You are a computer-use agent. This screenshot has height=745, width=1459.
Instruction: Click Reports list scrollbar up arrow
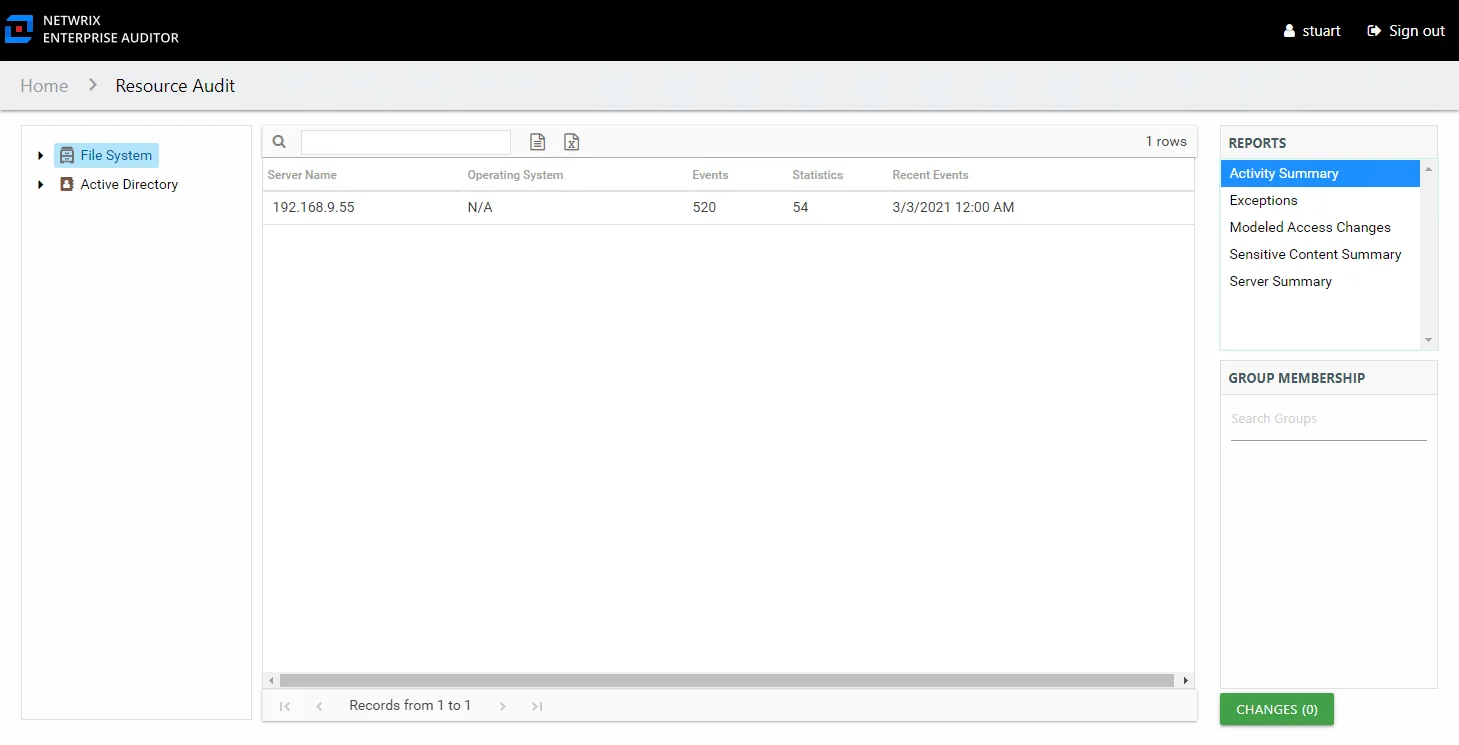[x=1428, y=168]
